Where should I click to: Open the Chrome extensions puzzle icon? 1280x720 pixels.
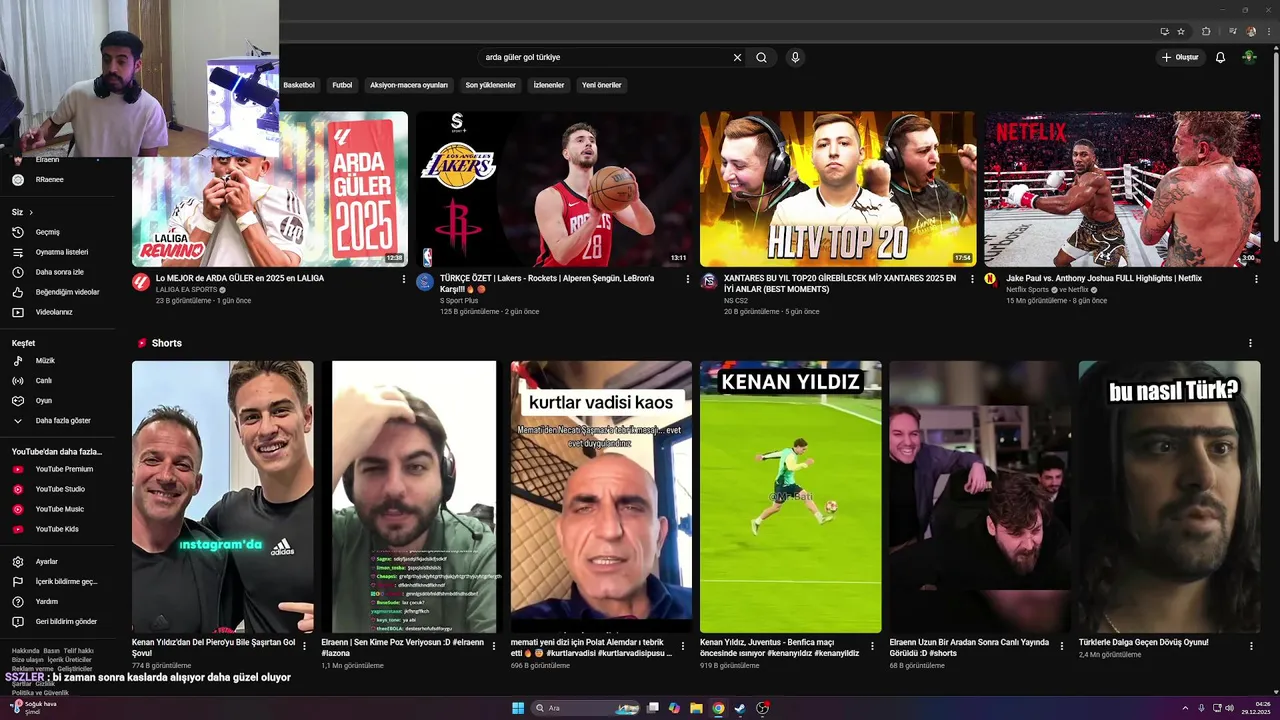[1206, 31]
